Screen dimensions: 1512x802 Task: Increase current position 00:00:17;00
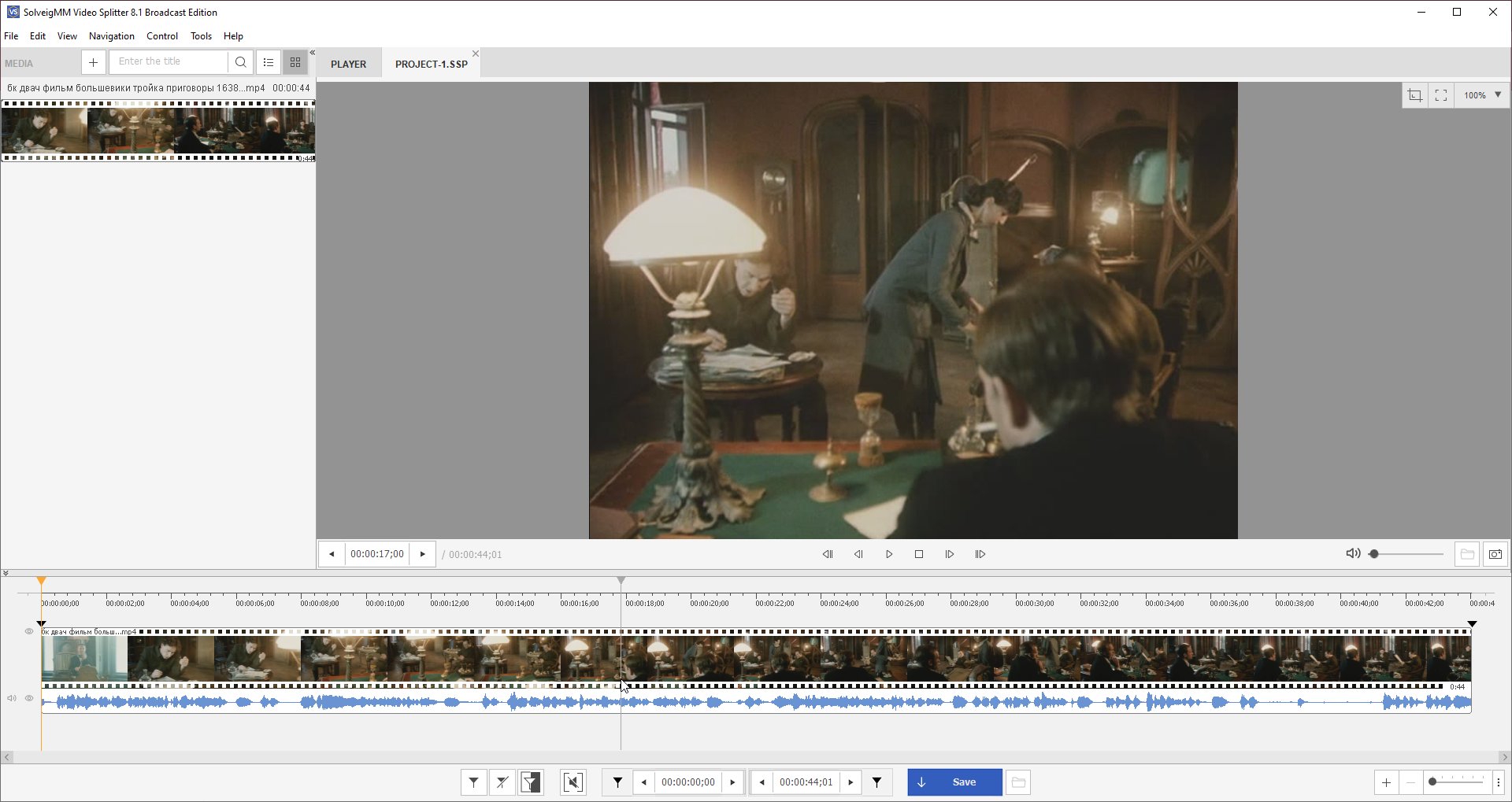(x=423, y=554)
